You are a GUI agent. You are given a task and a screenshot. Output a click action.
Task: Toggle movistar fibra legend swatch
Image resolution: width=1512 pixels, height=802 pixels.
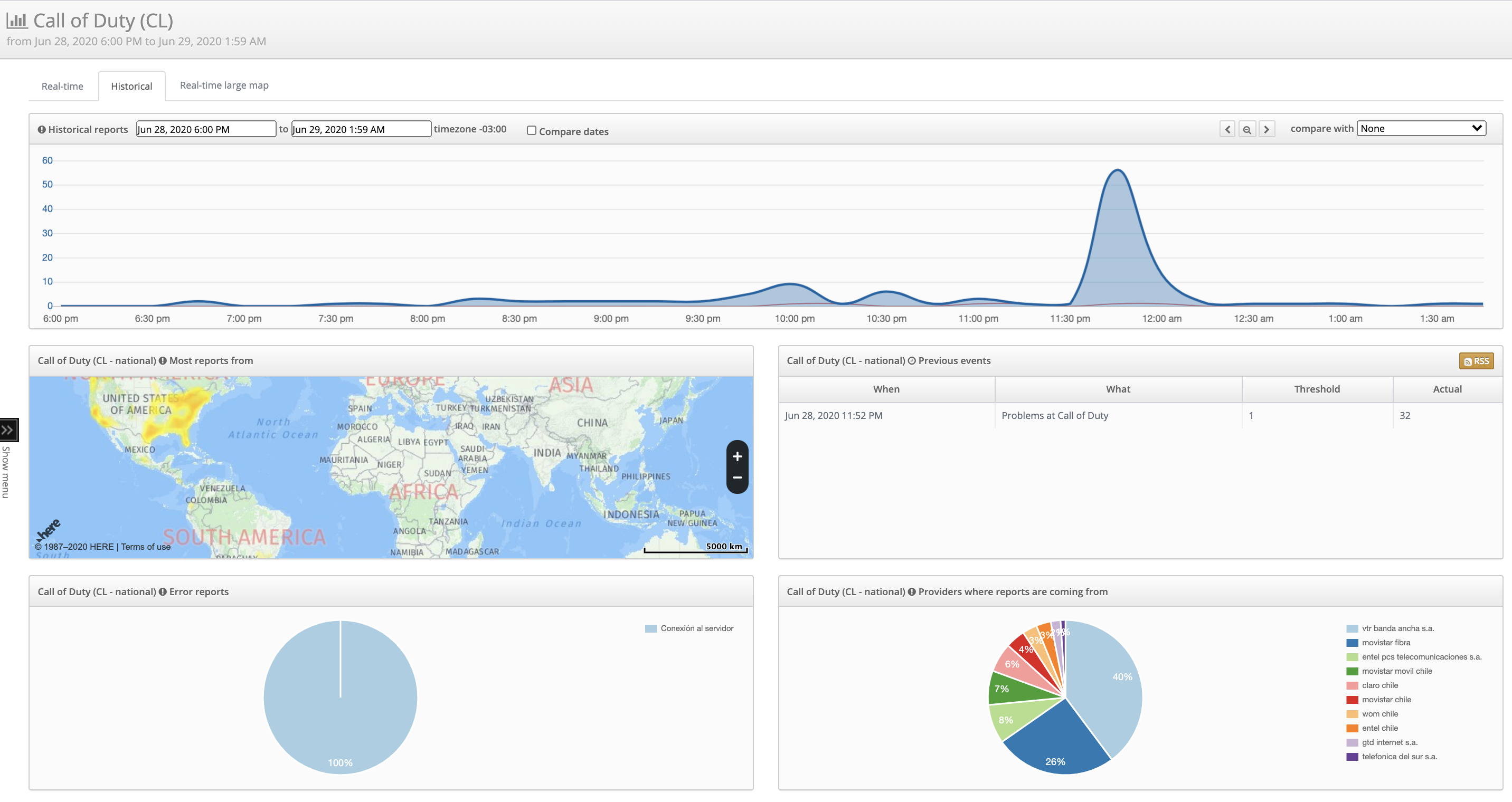tap(1352, 643)
